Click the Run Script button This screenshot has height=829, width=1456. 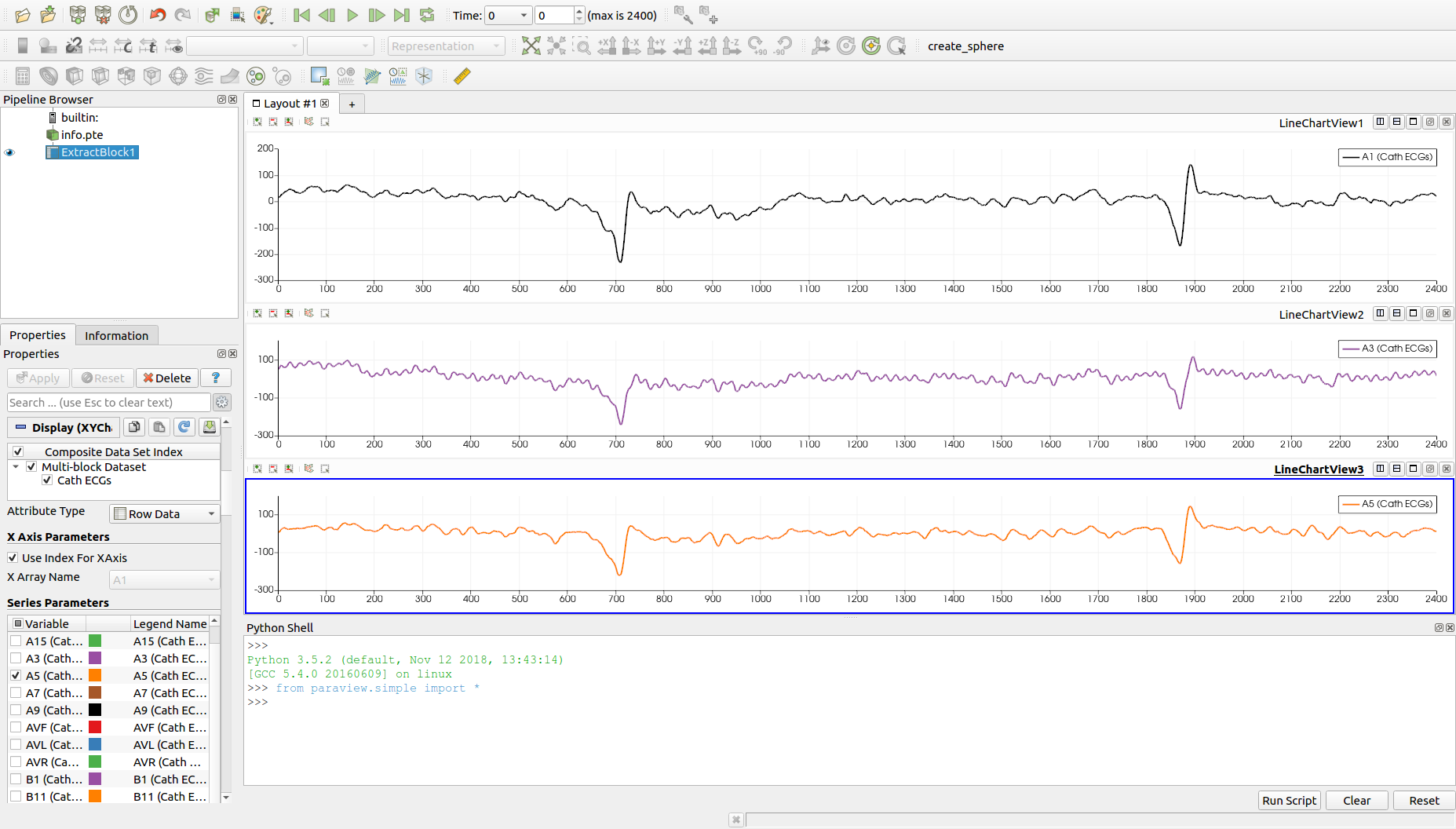(1289, 800)
